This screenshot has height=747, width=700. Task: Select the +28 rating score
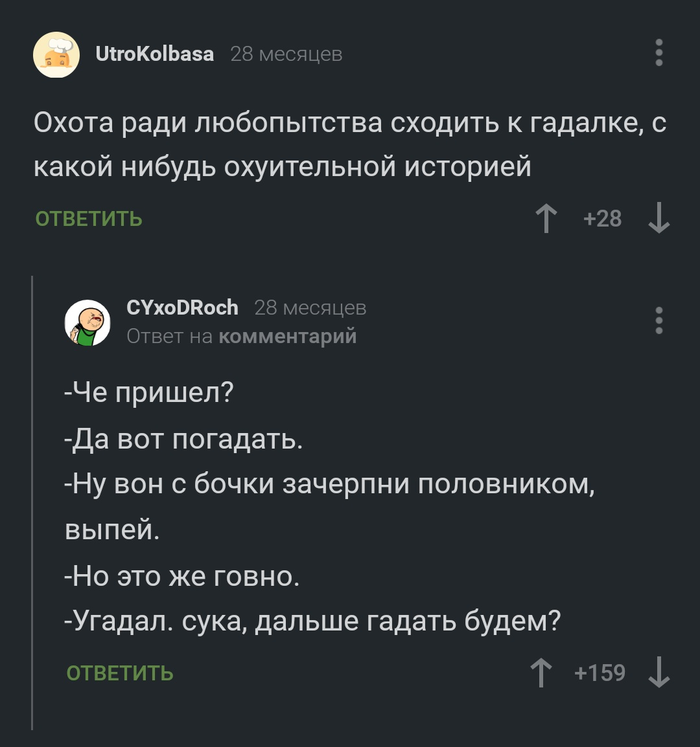[602, 218]
